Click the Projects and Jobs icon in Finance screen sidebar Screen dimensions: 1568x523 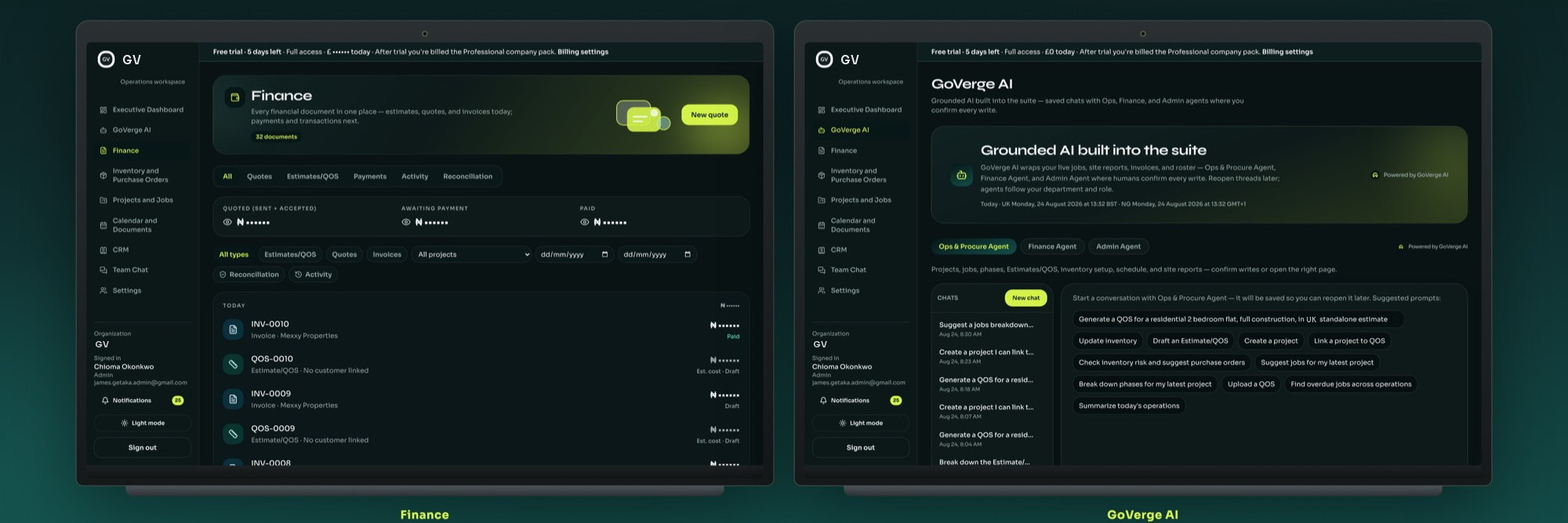(103, 200)
